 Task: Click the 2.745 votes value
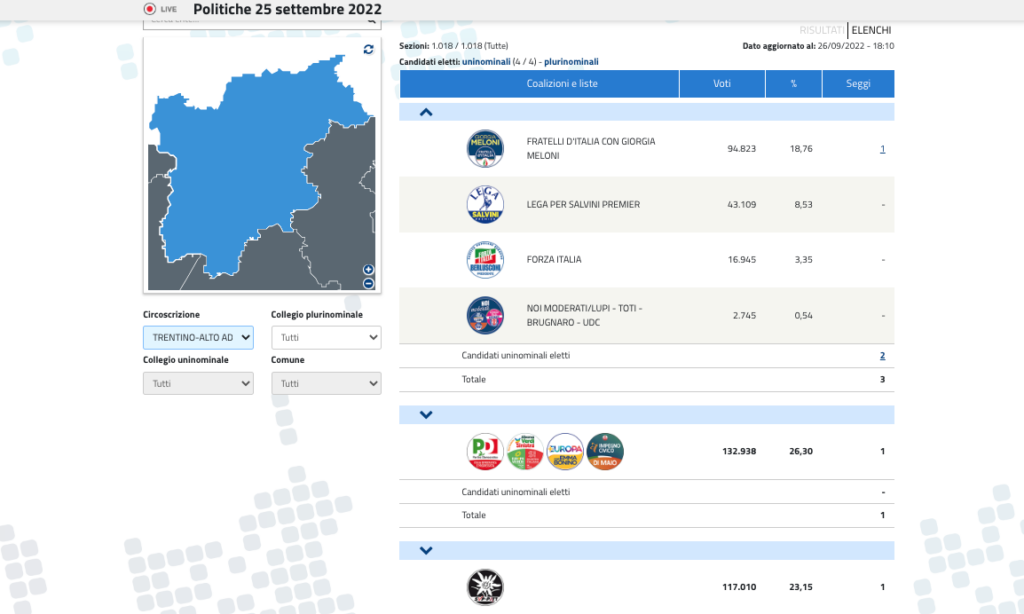pyautogui.click(x=744, y=315)
